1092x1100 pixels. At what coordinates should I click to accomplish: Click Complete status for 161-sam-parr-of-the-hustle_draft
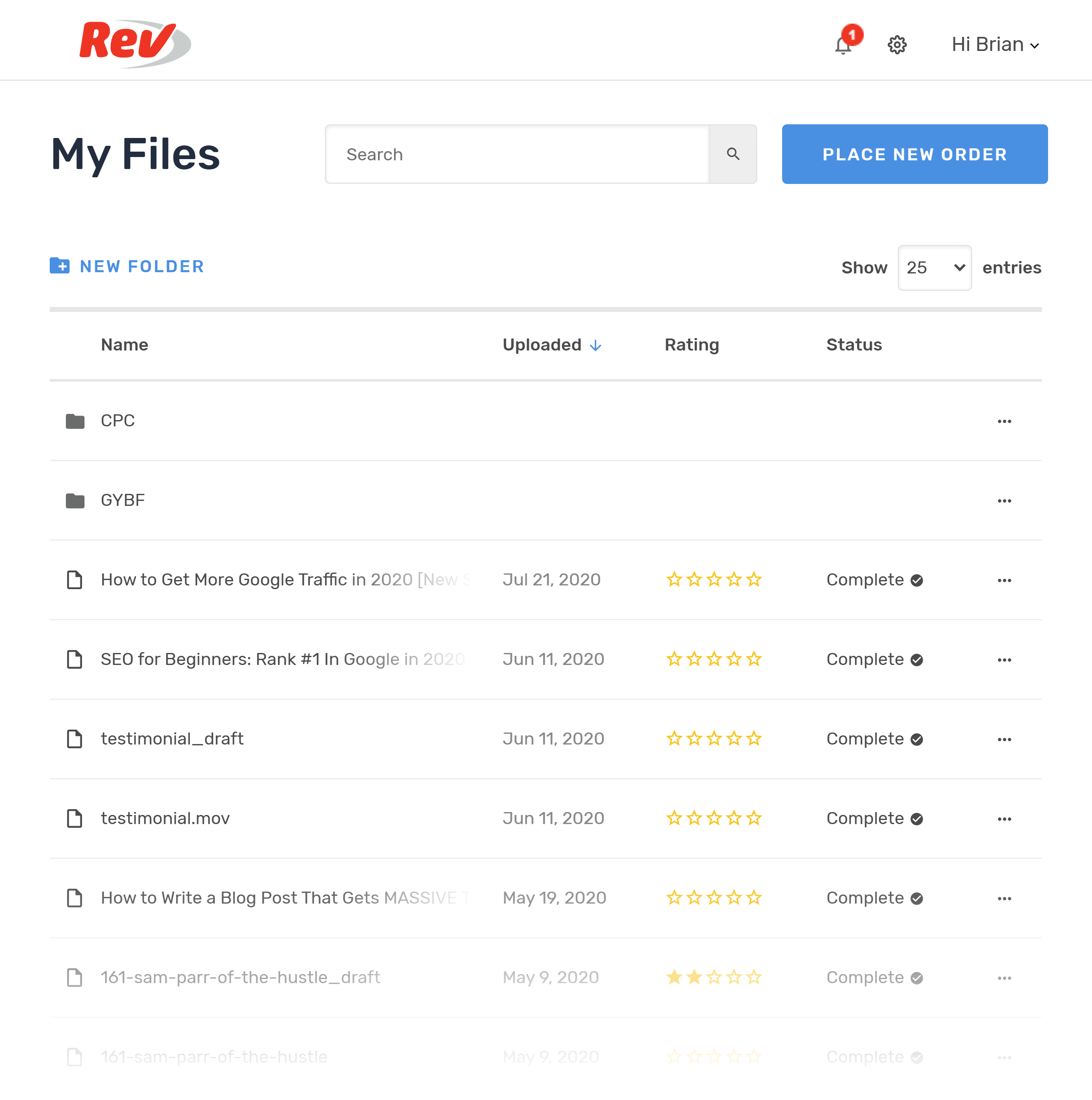pyautogui.click(x=875, y=978)
